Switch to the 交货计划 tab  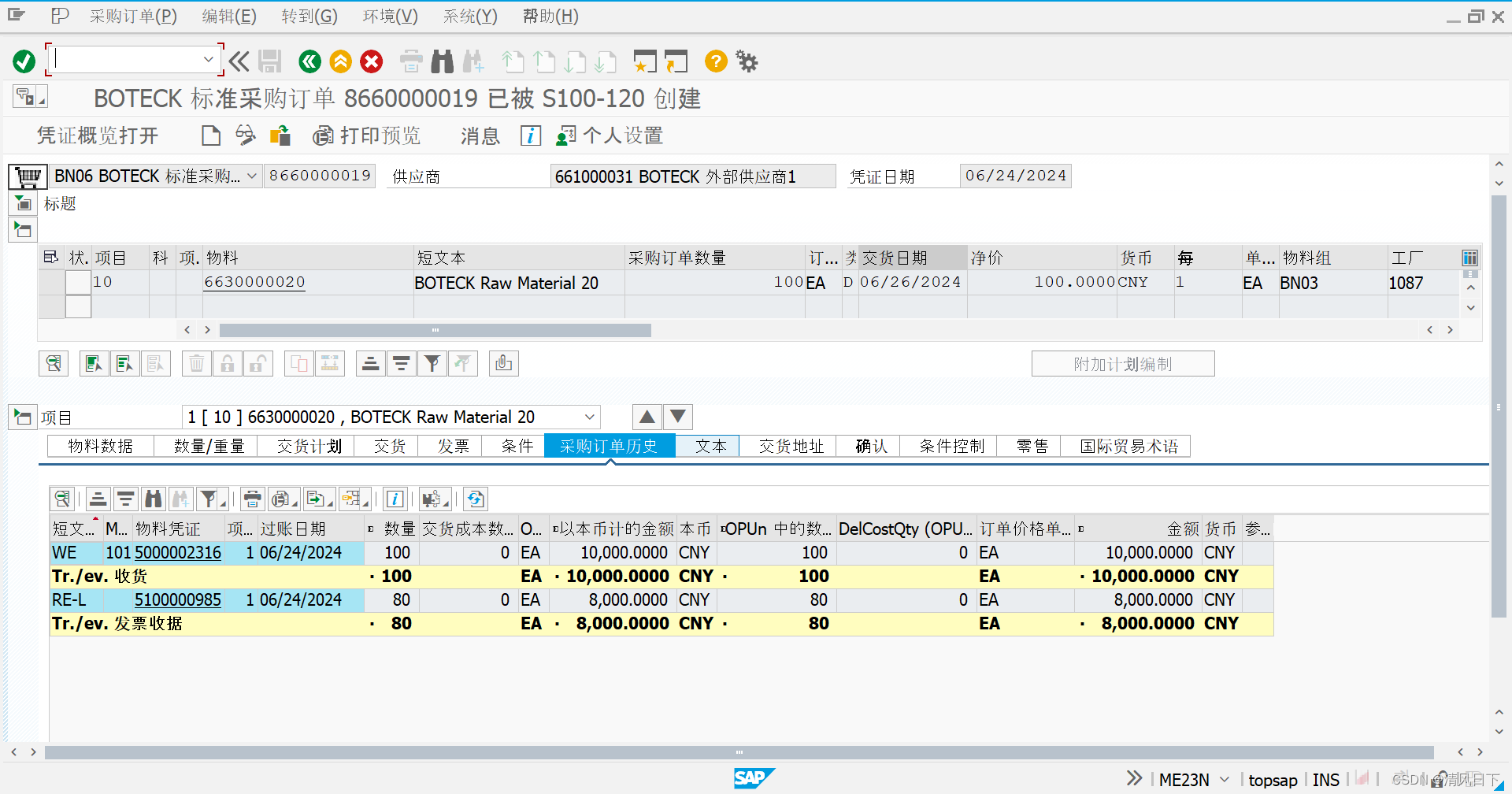(x=309, y=447)
